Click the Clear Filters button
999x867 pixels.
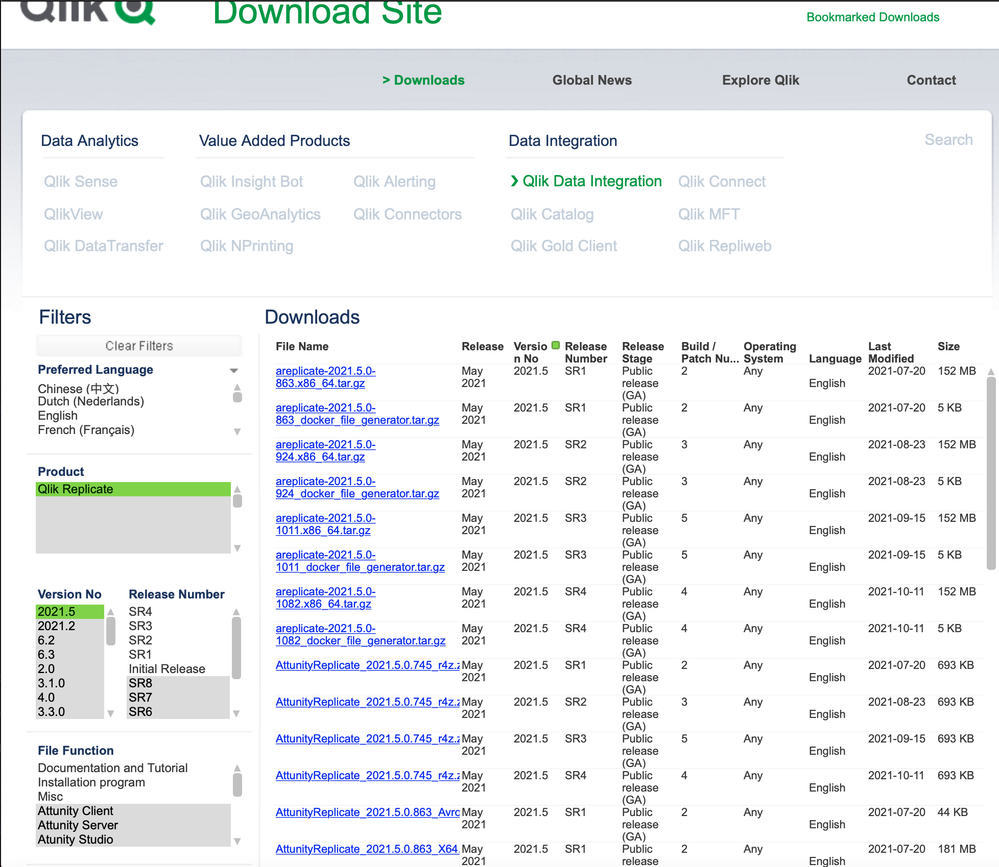click(139, 346)
